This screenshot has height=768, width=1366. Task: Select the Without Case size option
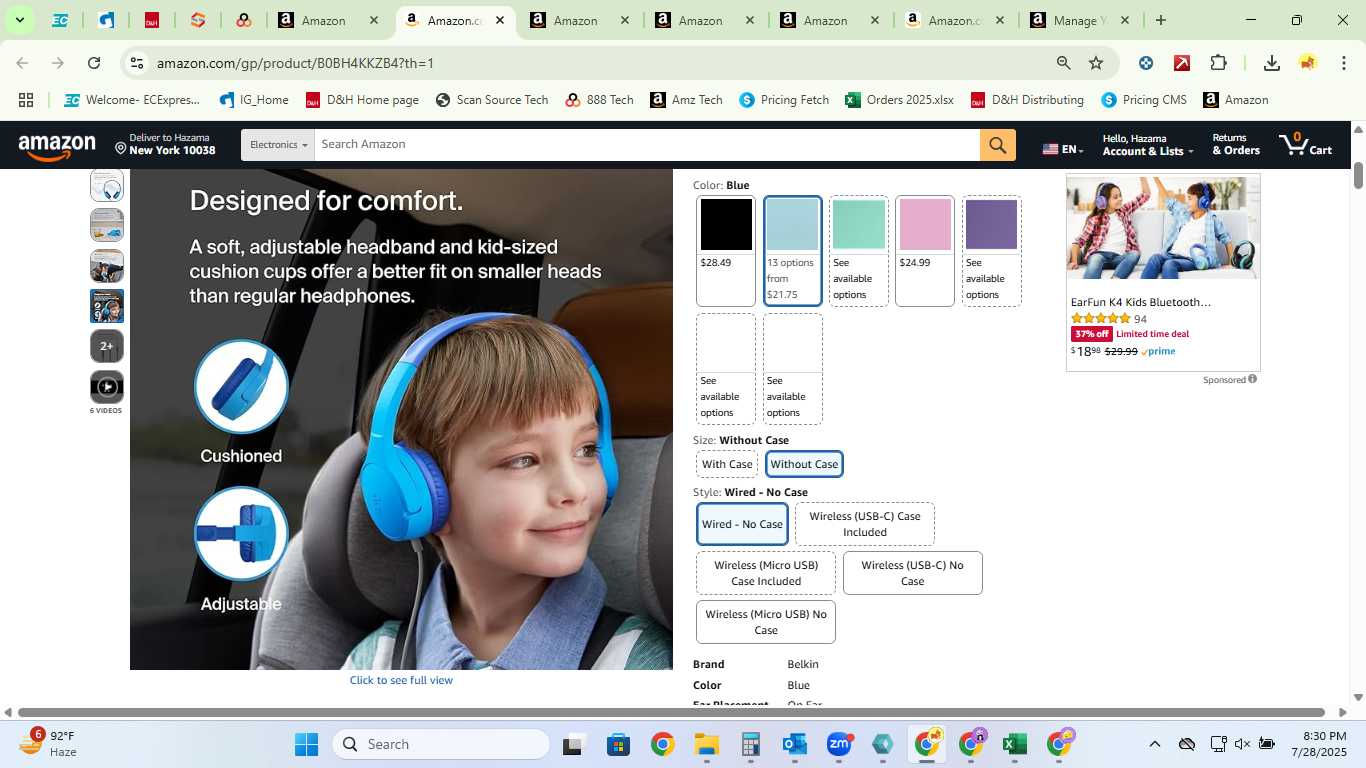click(x=804, y=464)
